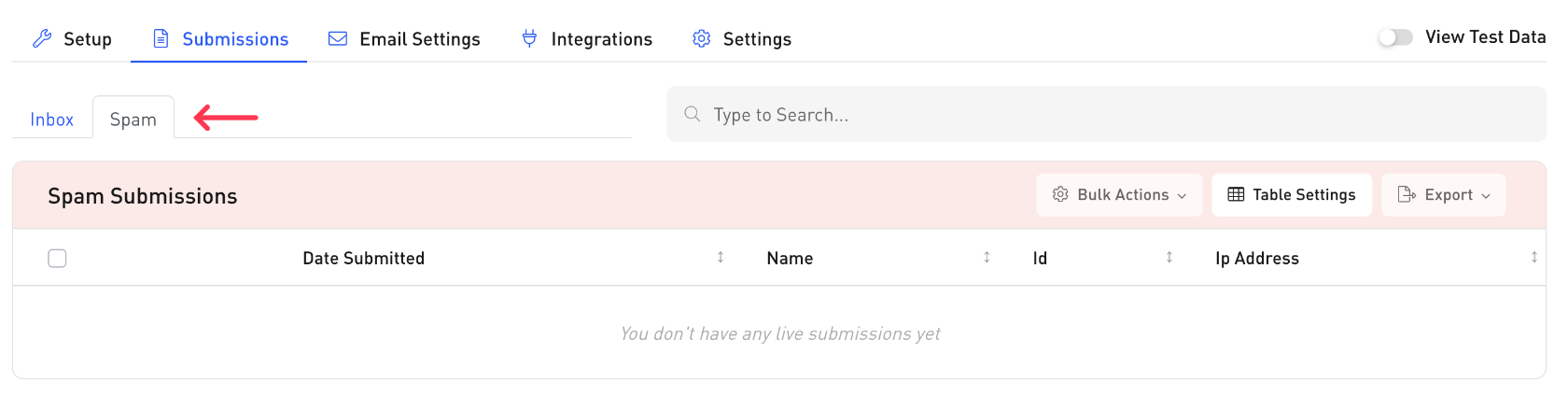Click the Setup wrench icon
The width and height of the screenshot is (1568, 410).
42,38
